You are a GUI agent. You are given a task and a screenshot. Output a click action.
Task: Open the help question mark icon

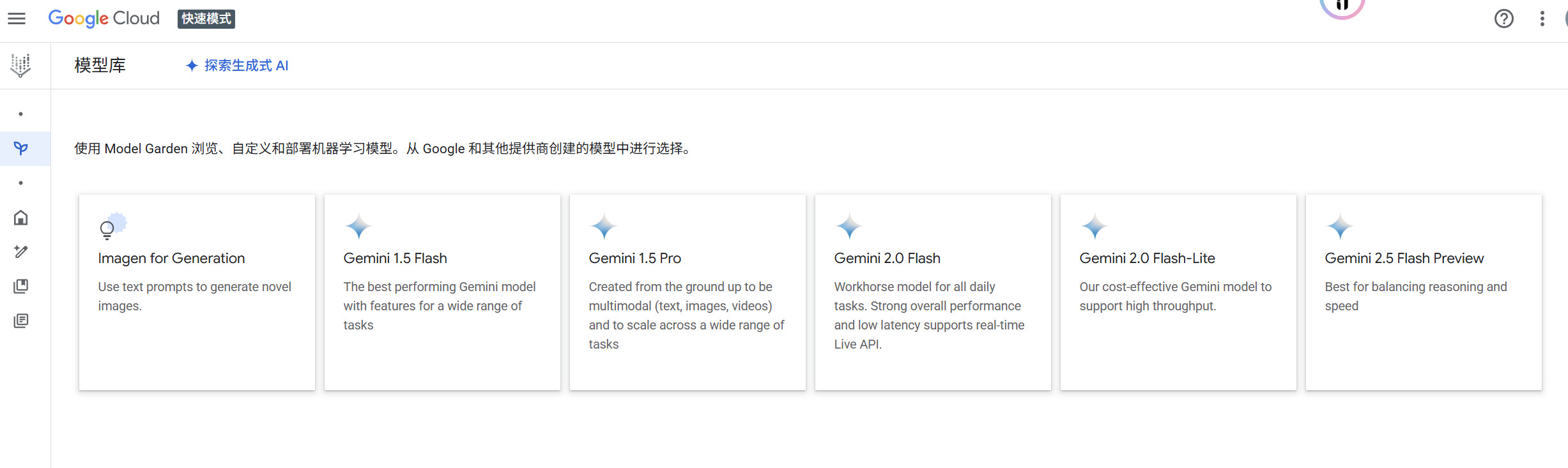coord(1503,19)
